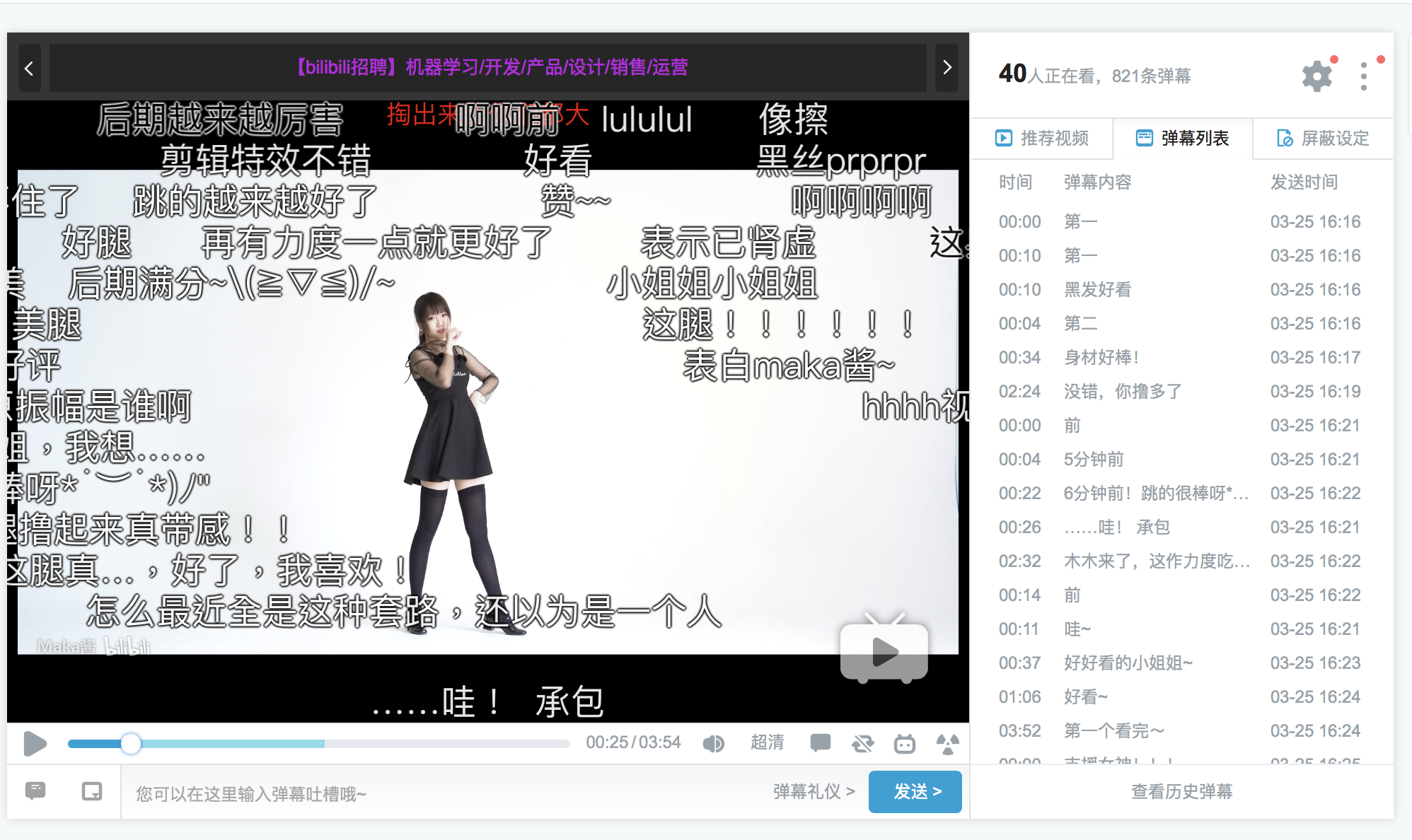Click the danmaku mode square icon
This screenshot has width=1412, height=840.
click(x=92, y=791)
